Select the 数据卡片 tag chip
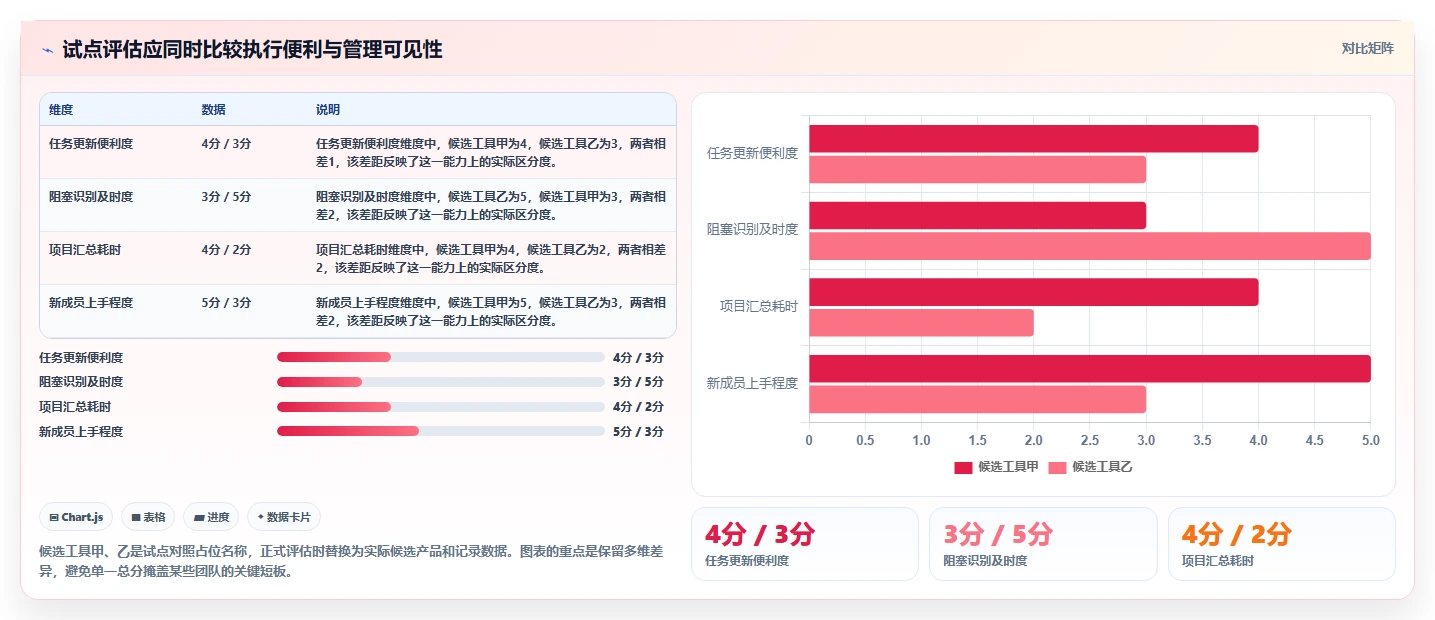Viewport: 1435px width, 620px height. 284,517
